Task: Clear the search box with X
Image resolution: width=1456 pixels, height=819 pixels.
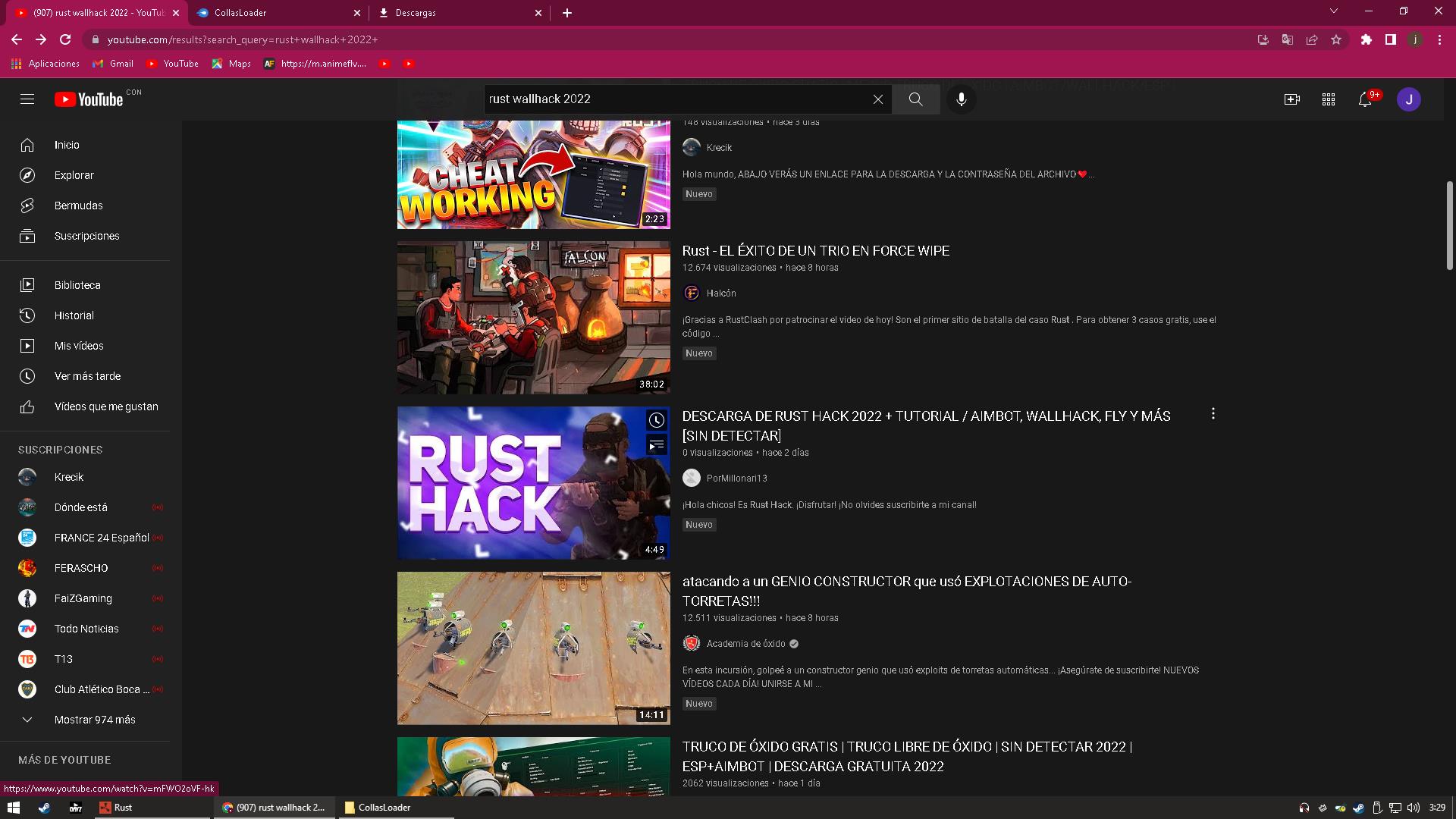Action: coord(877,99)
